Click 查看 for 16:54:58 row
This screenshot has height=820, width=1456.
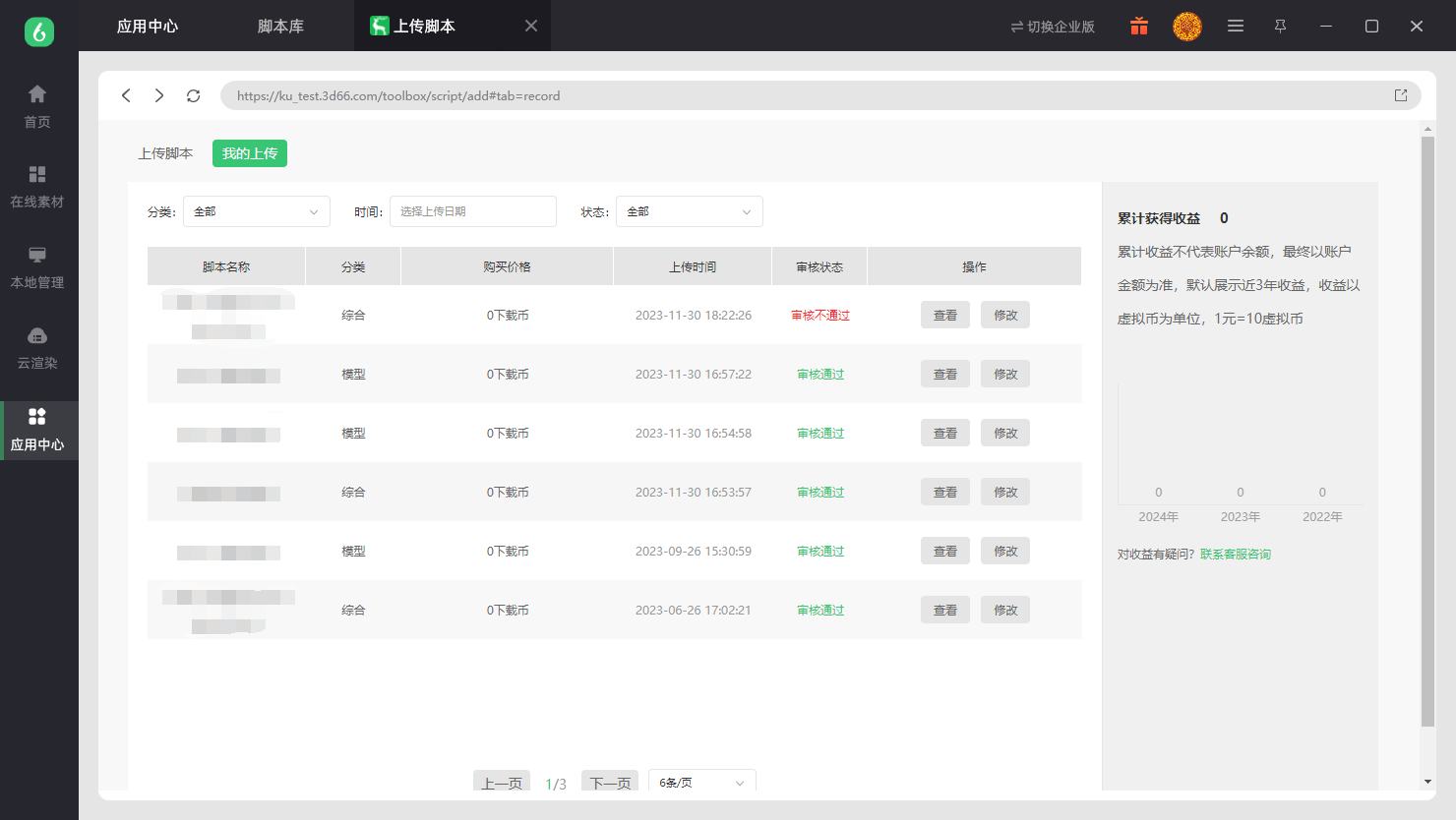[945, 433]
